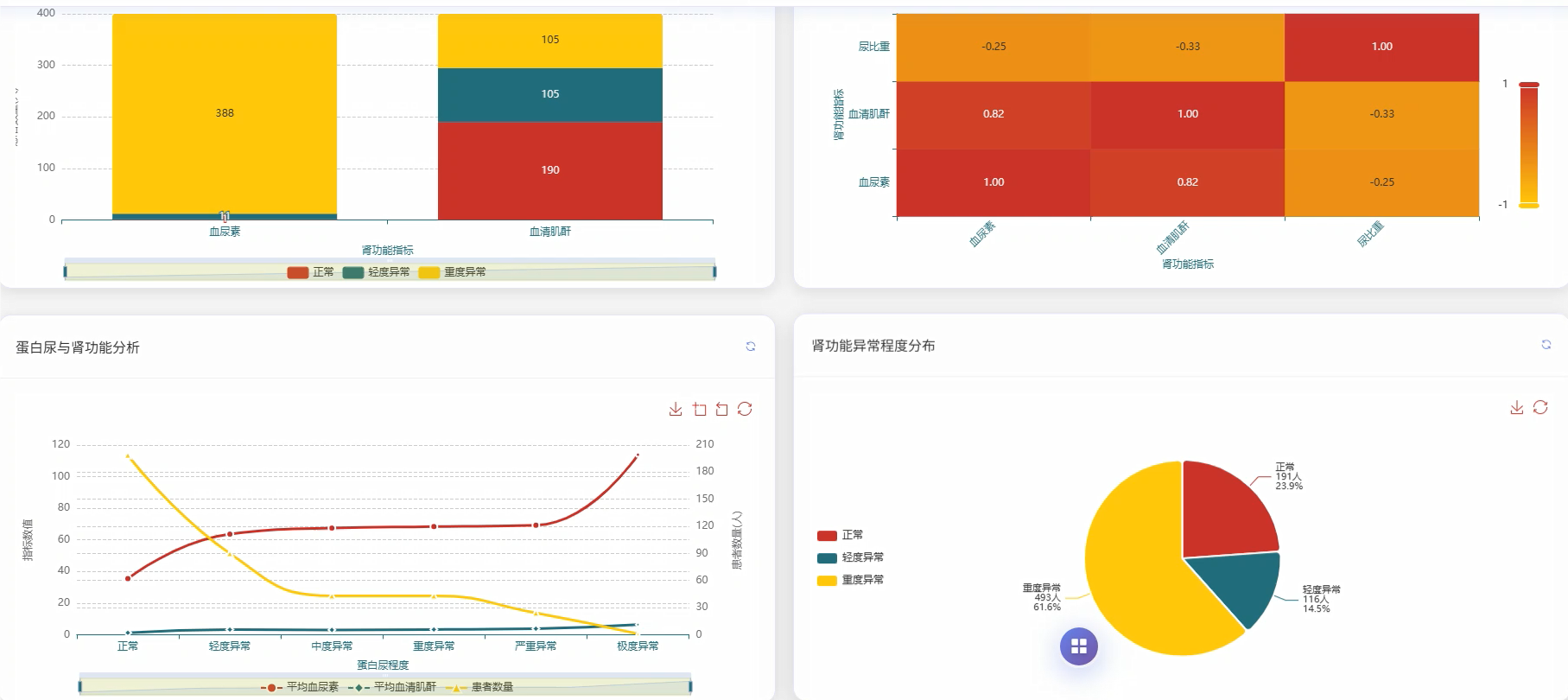Image resolution: width=1568 pixels, height=700 pixels.
Task: Click 血尿素 x-axis label under bar chart
Action: click(x=225, y=232)
